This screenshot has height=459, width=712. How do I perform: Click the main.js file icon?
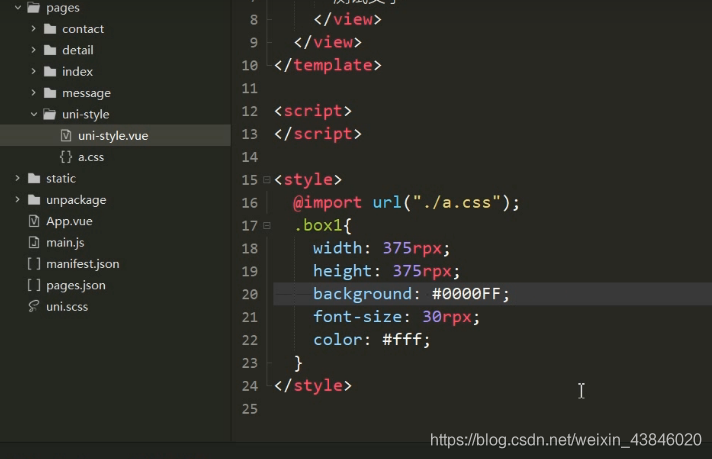(34, 242)
